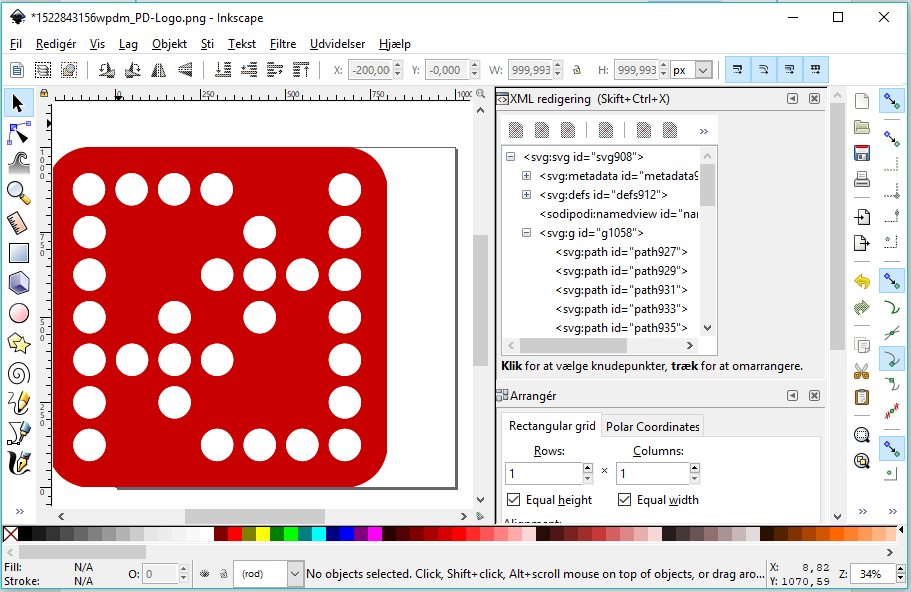
Task: Undo the last action with yellow arrow
Action: click(862, 282)
